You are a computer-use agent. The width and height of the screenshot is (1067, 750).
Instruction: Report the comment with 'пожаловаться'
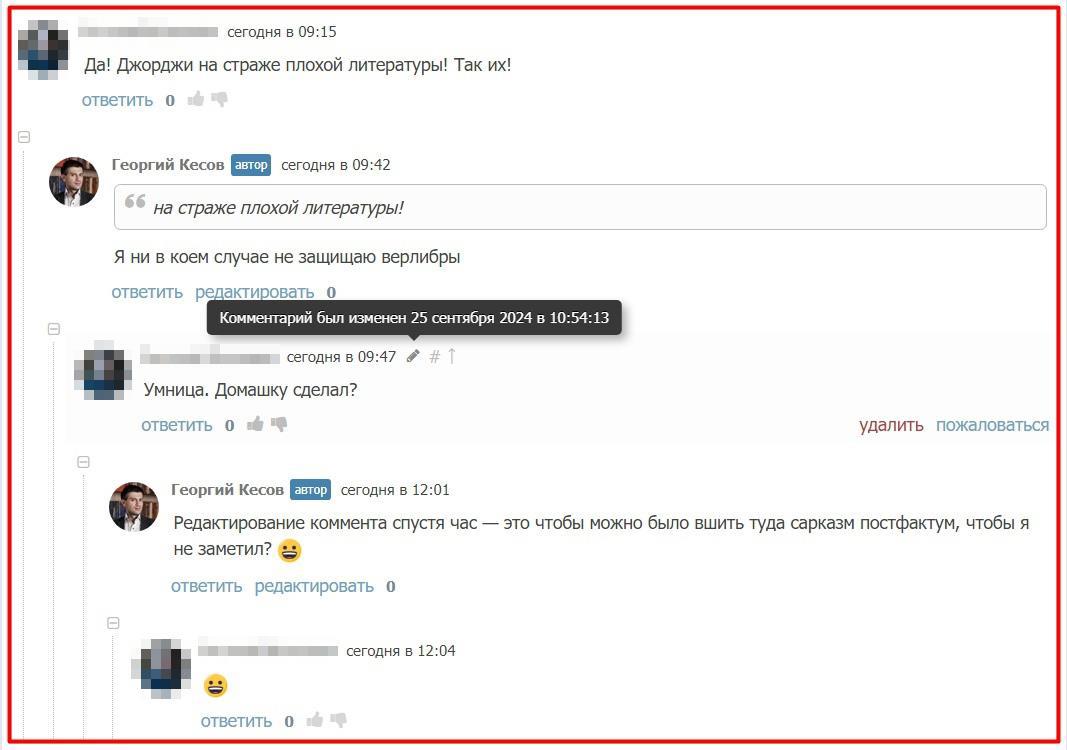[992, 425]
